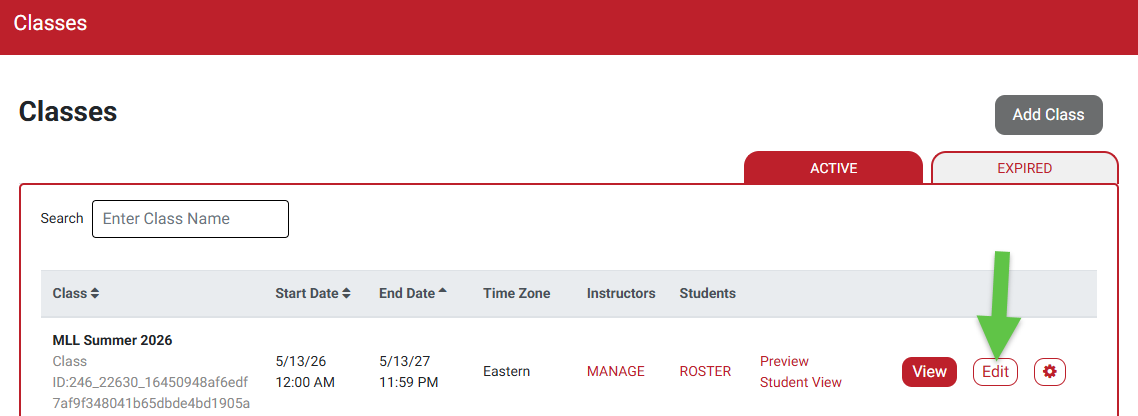
Task: View the MLL Summer 2026 class
Action: 929,372
